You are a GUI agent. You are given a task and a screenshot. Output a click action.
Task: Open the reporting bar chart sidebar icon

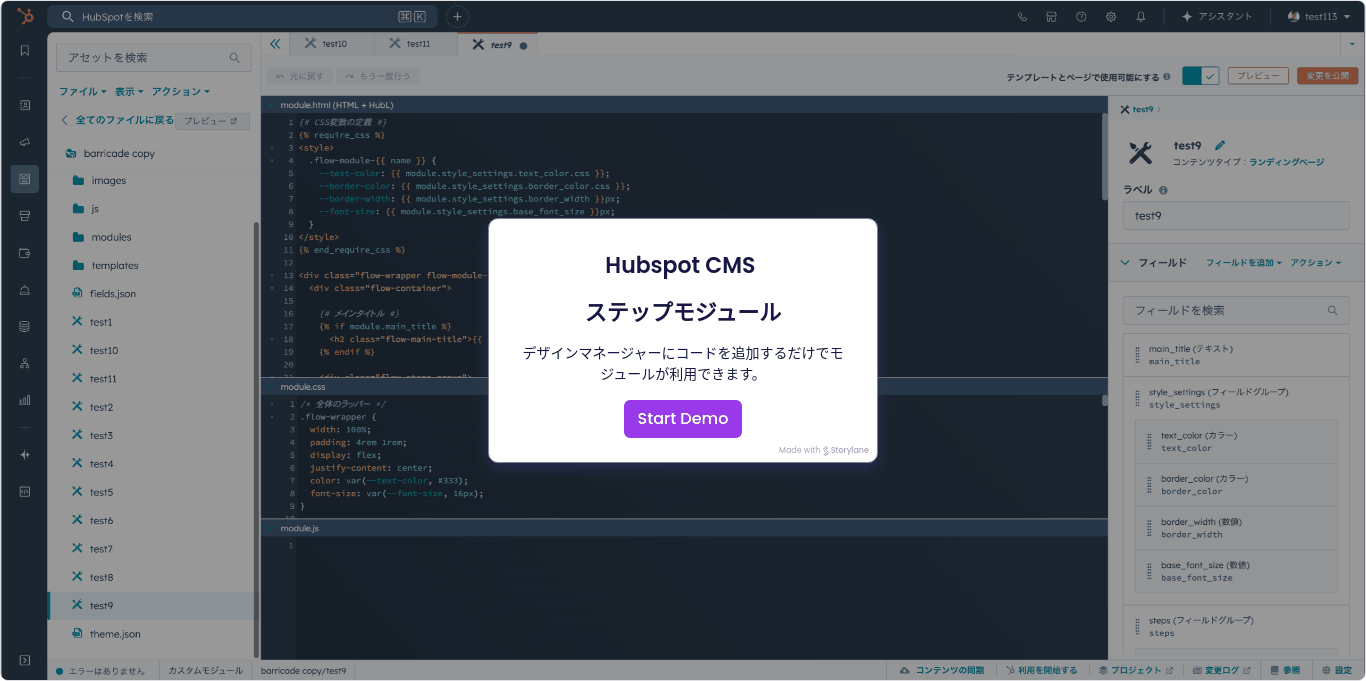tap(24, 400)
